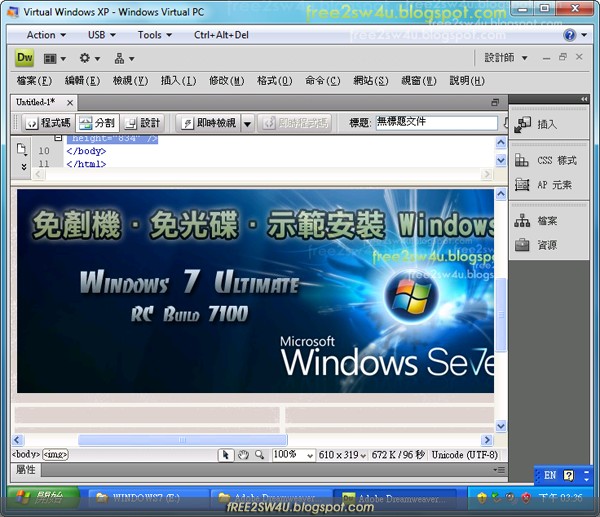This screenshot has width=600, height=517.
Task: Expand more coding toolbar tools chevron
Action: click(24, 166)
